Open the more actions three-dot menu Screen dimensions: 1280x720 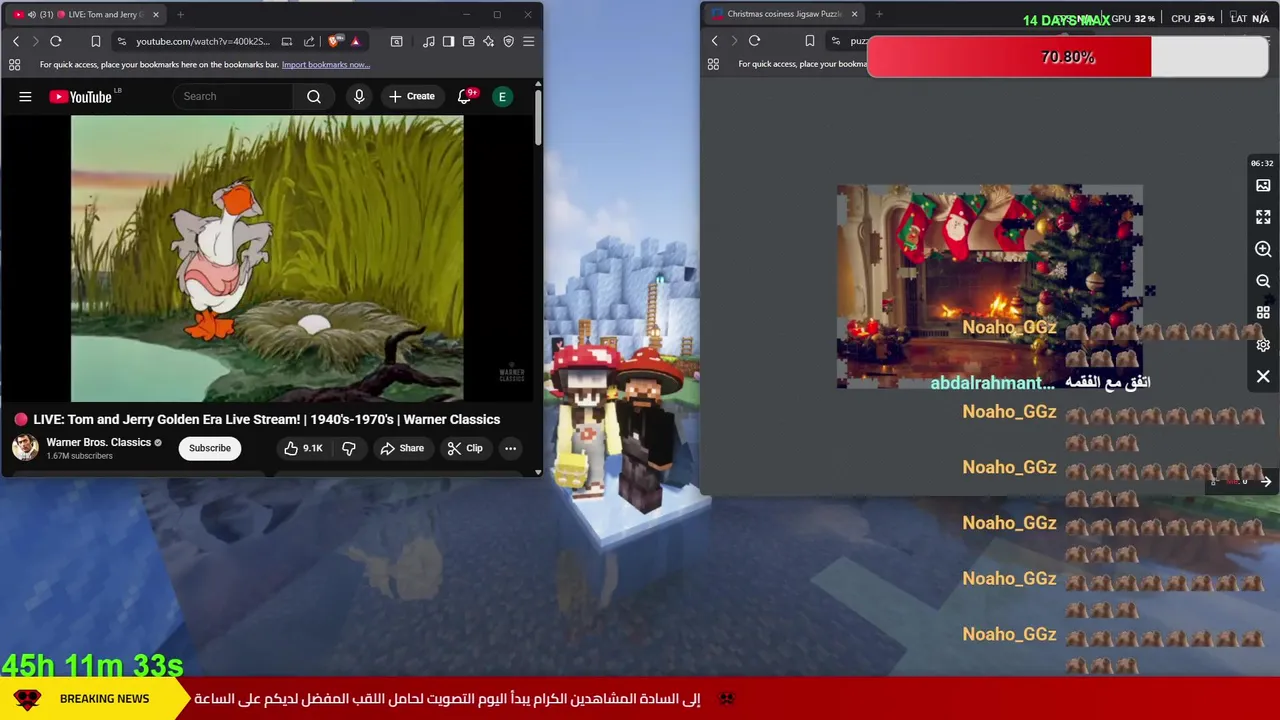[510, 448]
